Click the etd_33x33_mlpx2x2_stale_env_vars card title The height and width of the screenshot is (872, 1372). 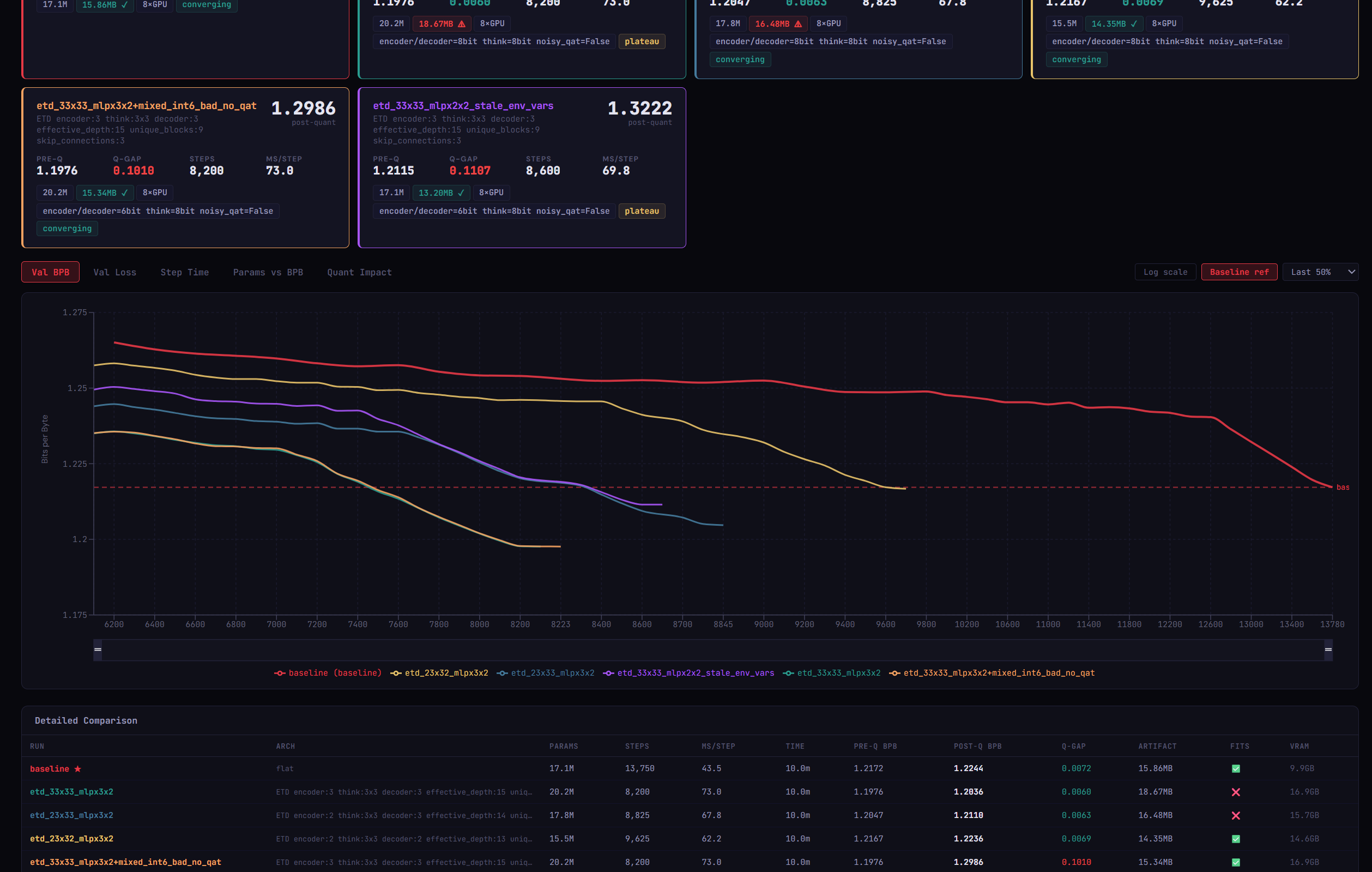click(x=463, y=105)
